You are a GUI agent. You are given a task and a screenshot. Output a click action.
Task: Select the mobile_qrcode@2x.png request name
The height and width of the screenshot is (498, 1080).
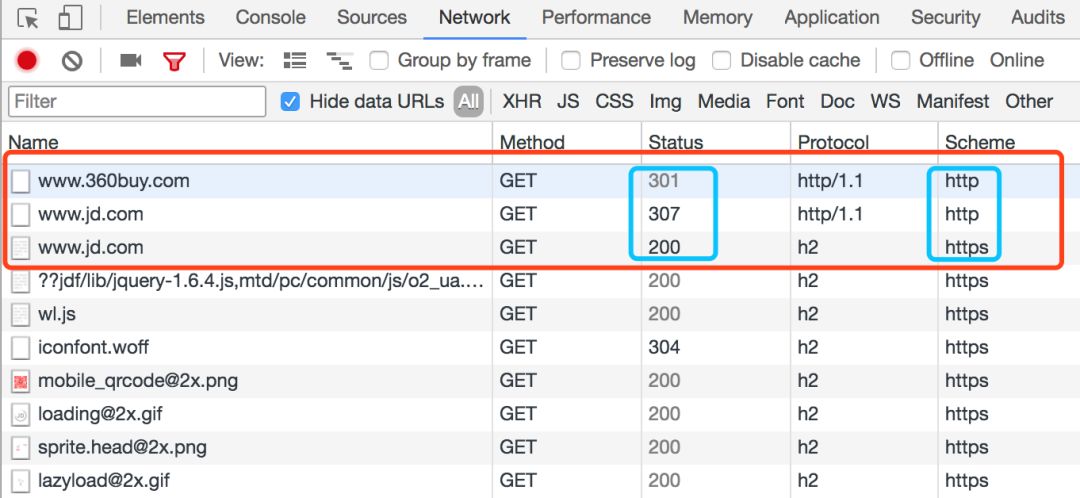(x=138, y=381)
